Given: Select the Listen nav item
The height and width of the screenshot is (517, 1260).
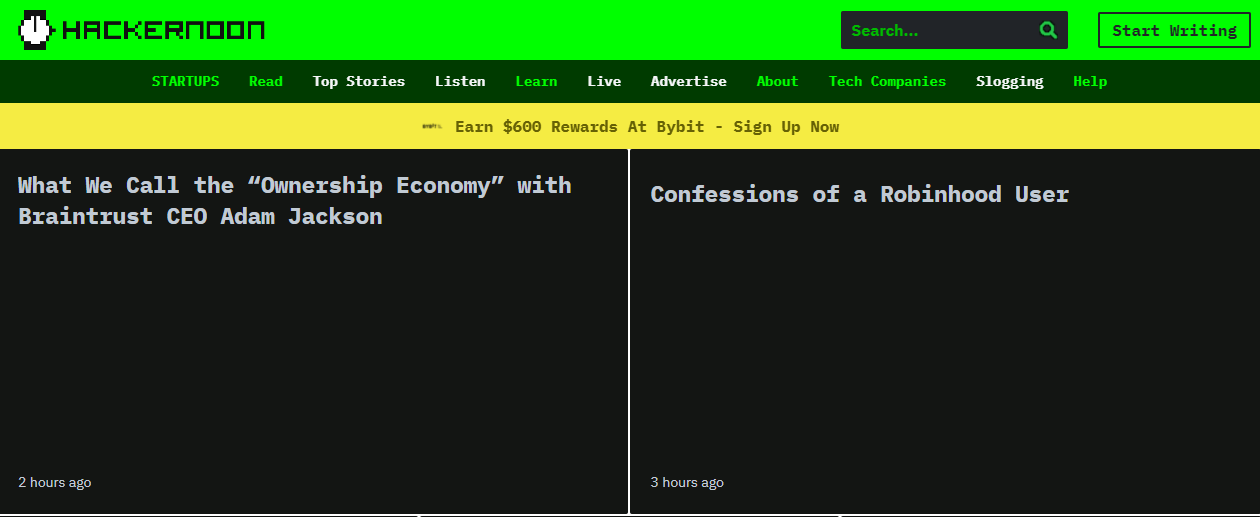Looking at the screenshot, I should pyautogui.click(x=460, y=81).
